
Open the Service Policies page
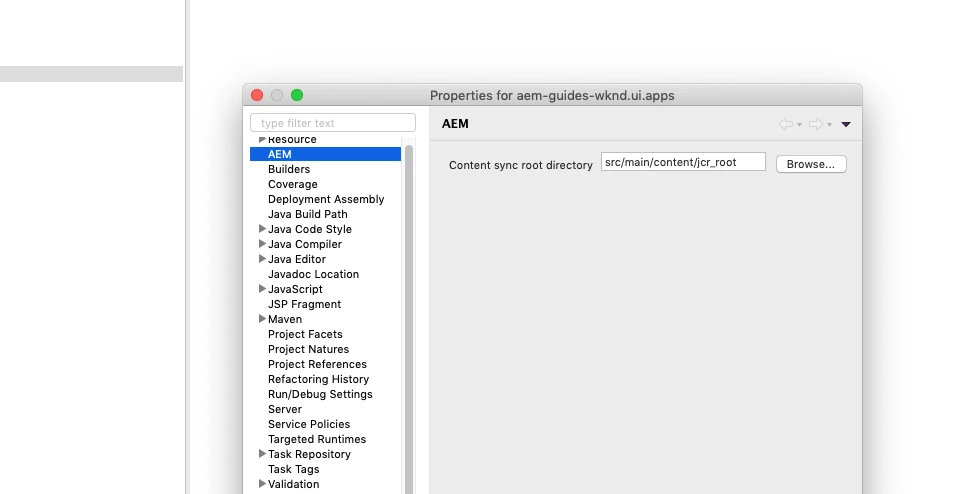309,424
